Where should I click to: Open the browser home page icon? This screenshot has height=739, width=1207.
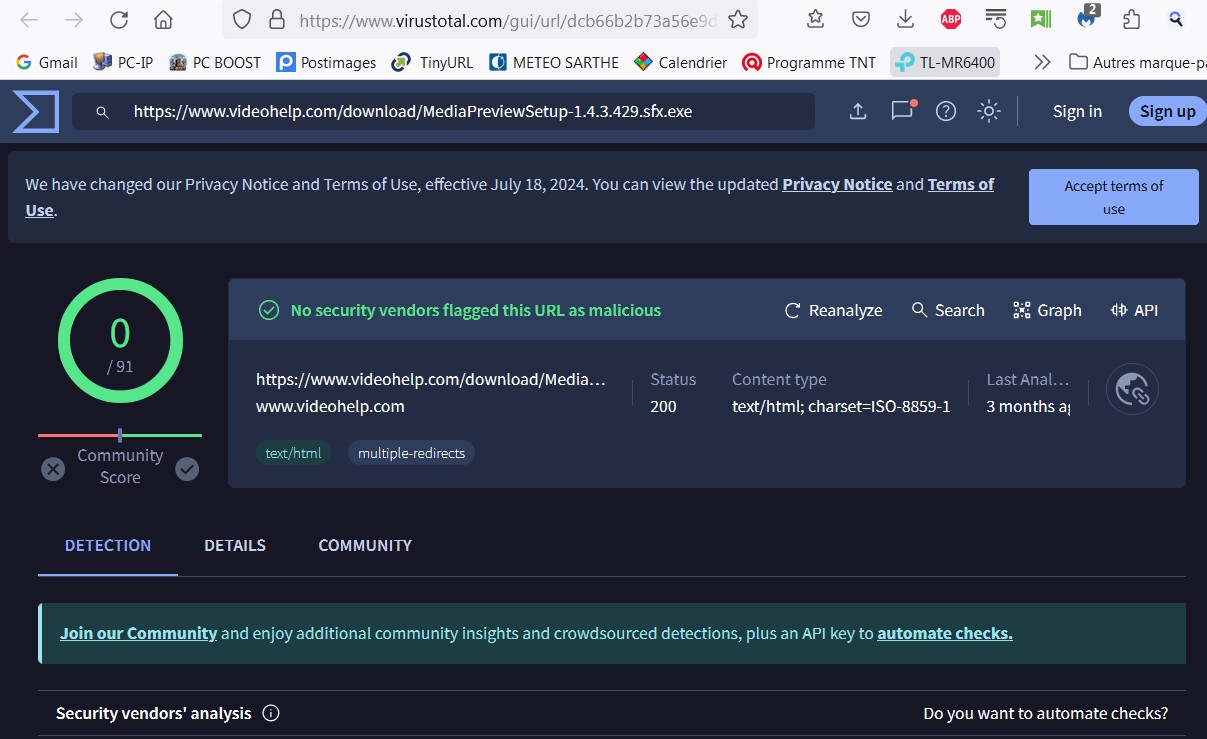point(163,20)
